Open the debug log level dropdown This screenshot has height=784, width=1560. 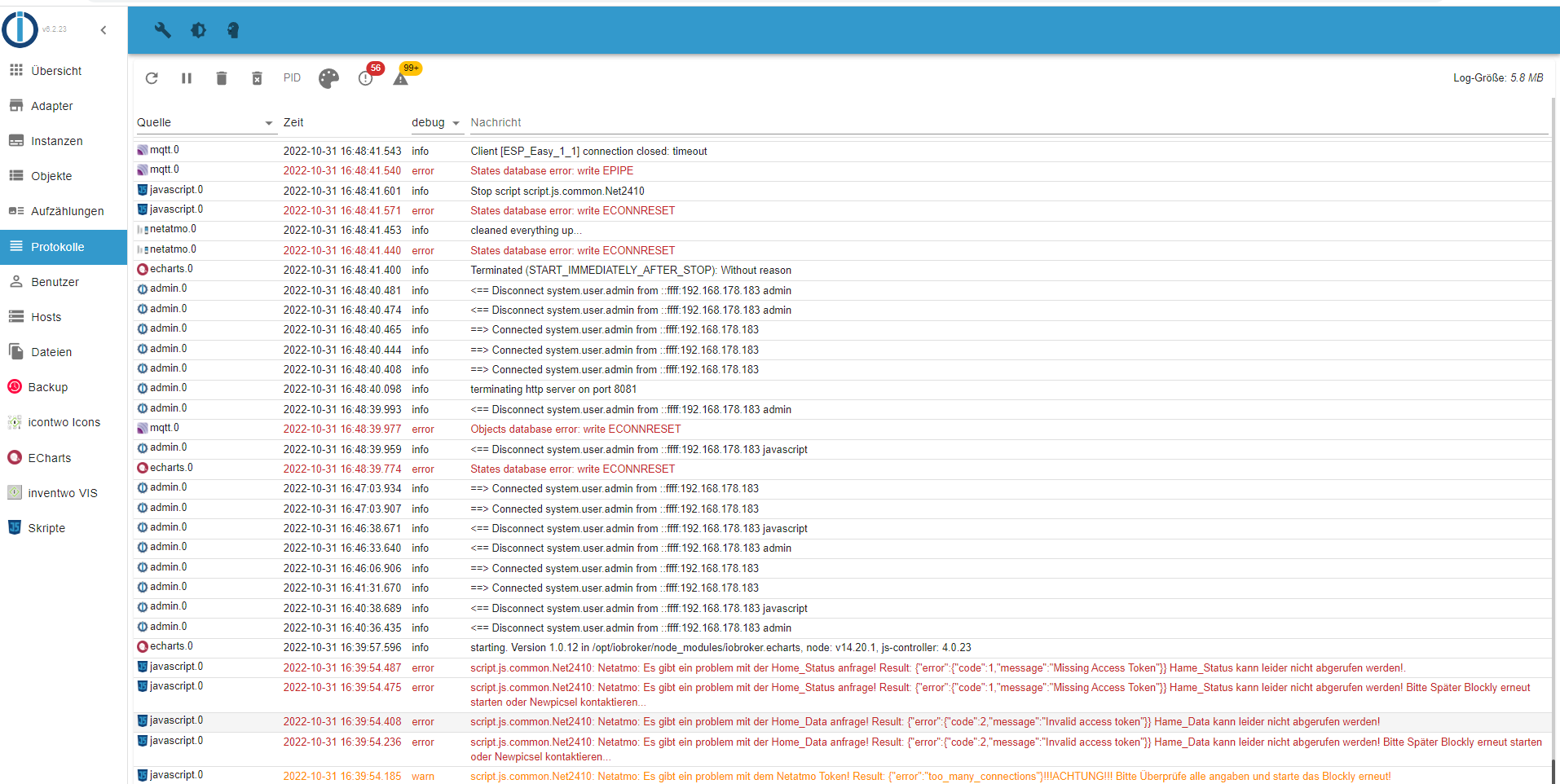(436, 123)
